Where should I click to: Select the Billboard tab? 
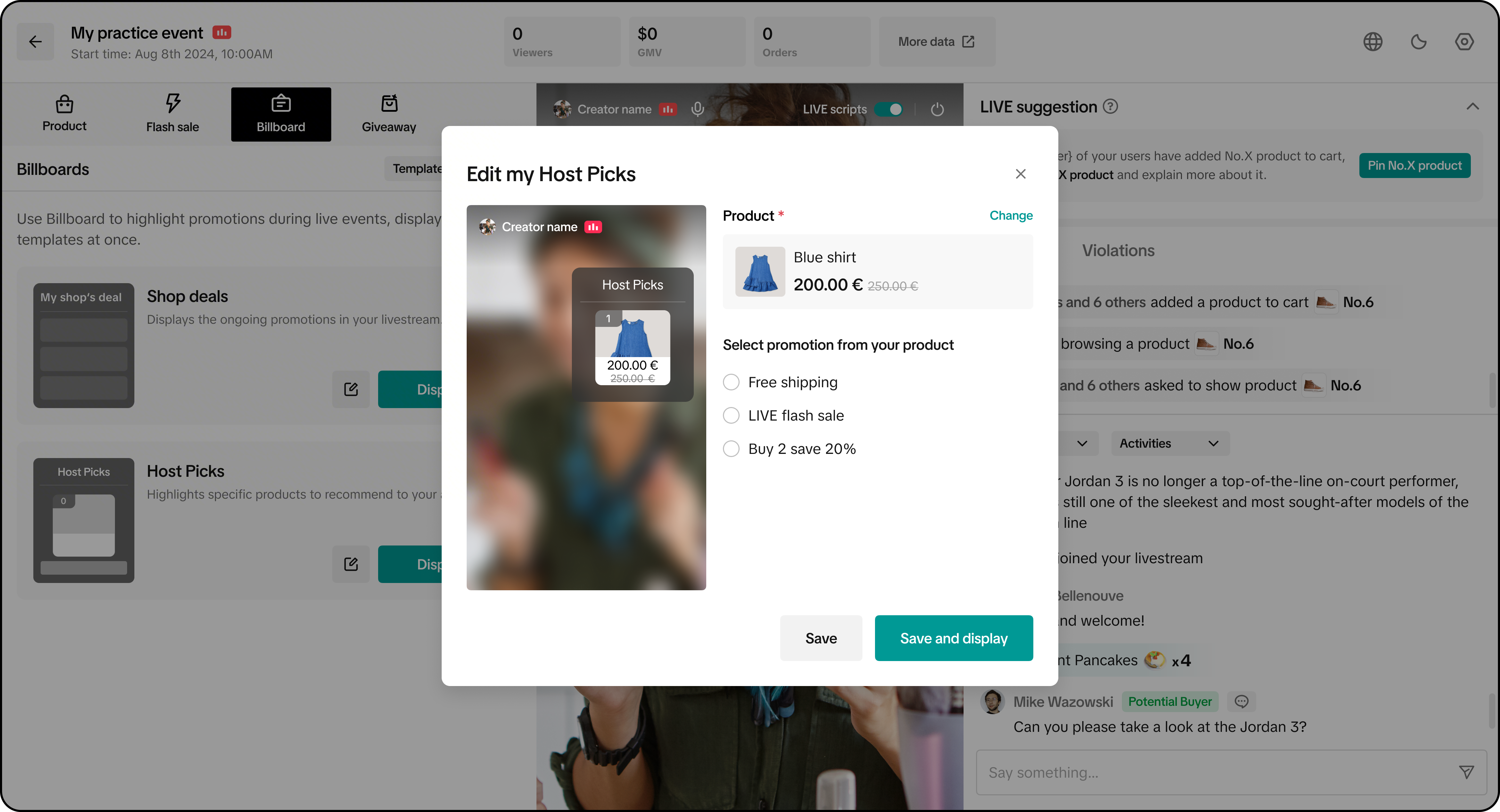281,114
